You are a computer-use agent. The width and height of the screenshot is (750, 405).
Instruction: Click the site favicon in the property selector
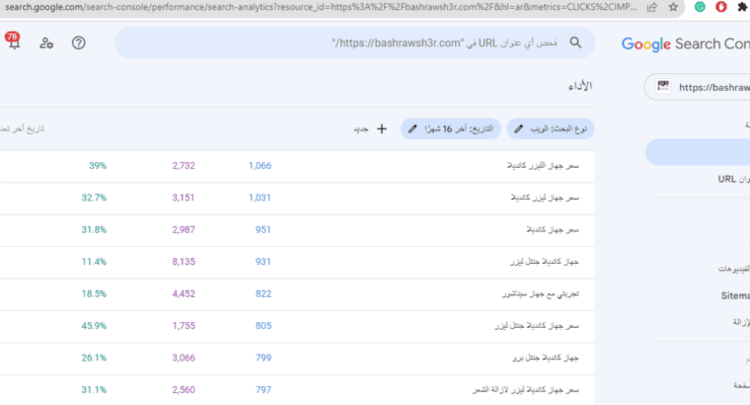click(663, 86)
